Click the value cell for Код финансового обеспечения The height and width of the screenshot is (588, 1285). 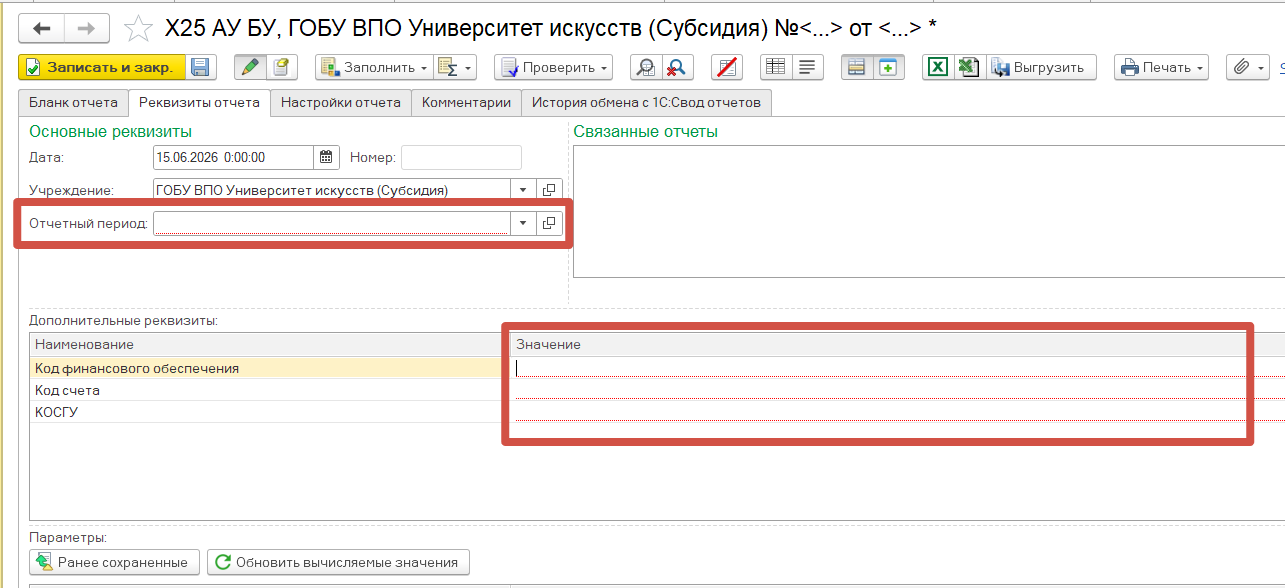point(897,368)
